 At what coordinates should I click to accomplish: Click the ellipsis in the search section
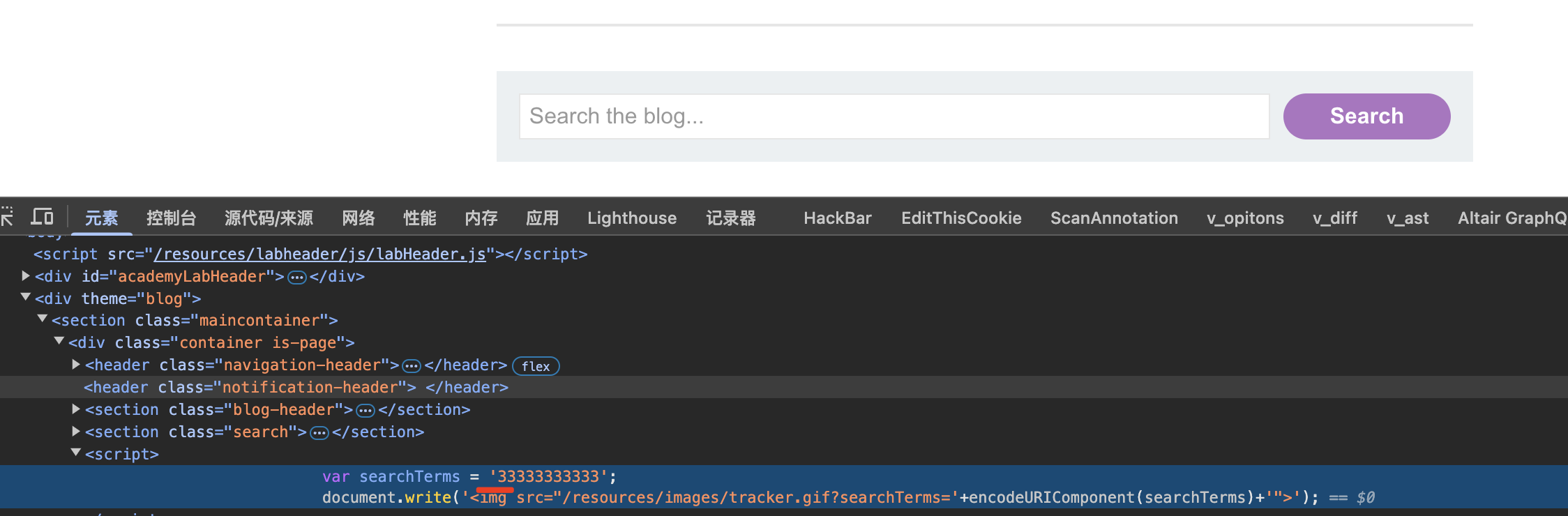tap(319, 433)
